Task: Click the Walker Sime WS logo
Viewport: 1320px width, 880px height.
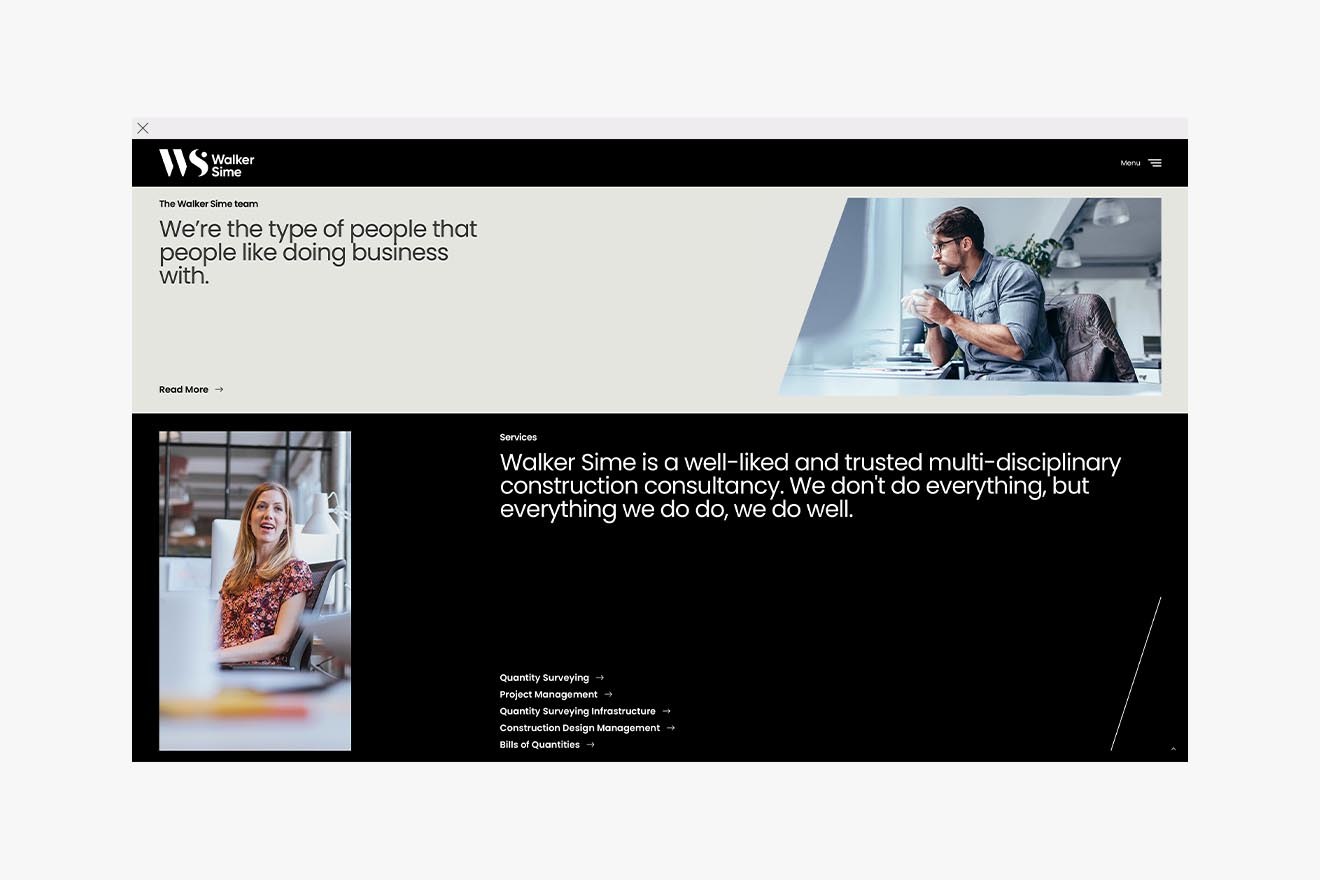Action: click(207, 163)
